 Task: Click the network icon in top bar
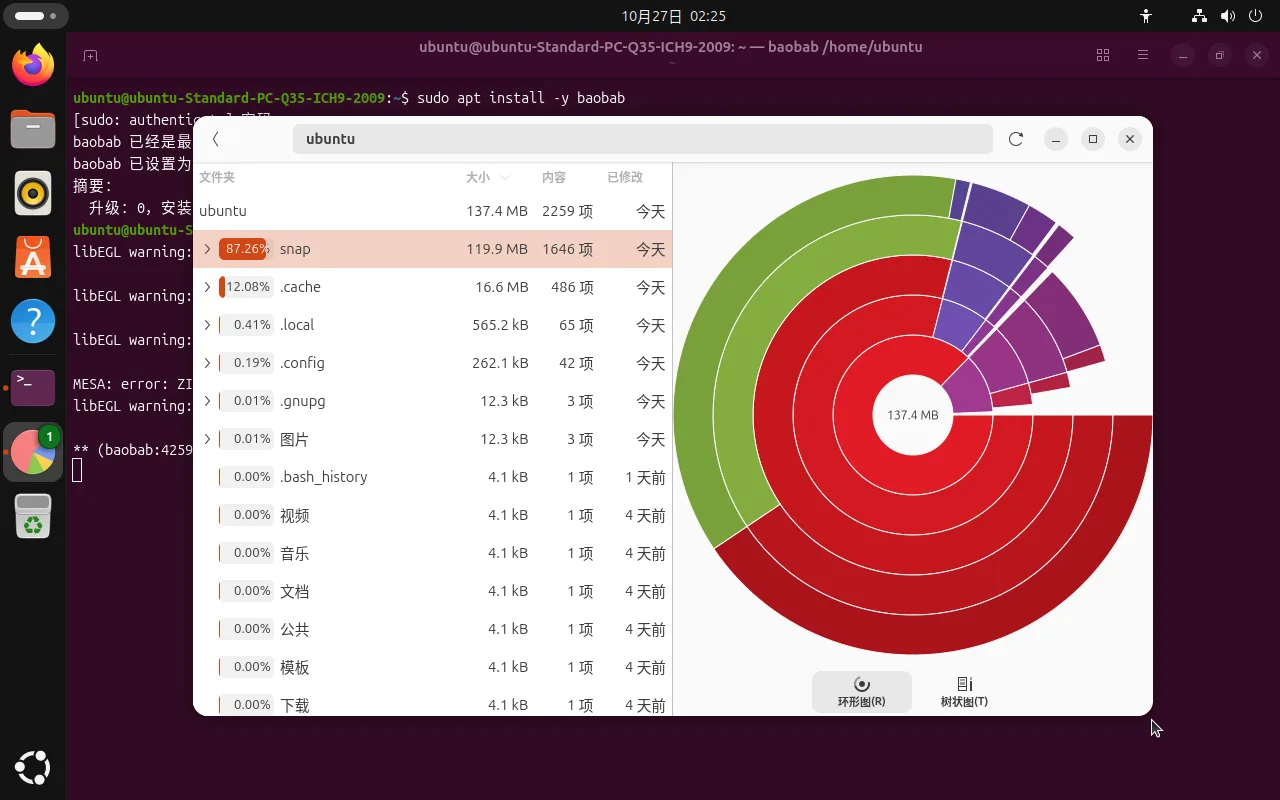[1200, 16]
